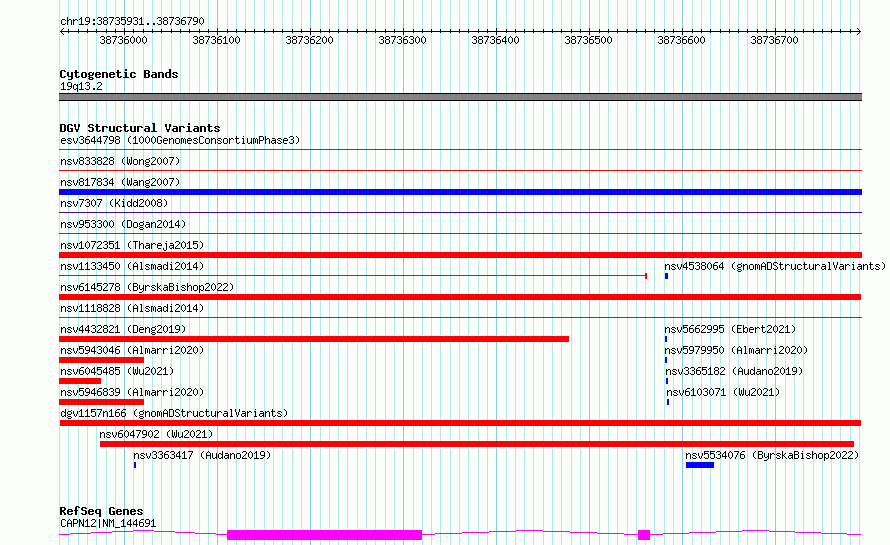Click the ruler's left arrow end

(x=62, y=32)
